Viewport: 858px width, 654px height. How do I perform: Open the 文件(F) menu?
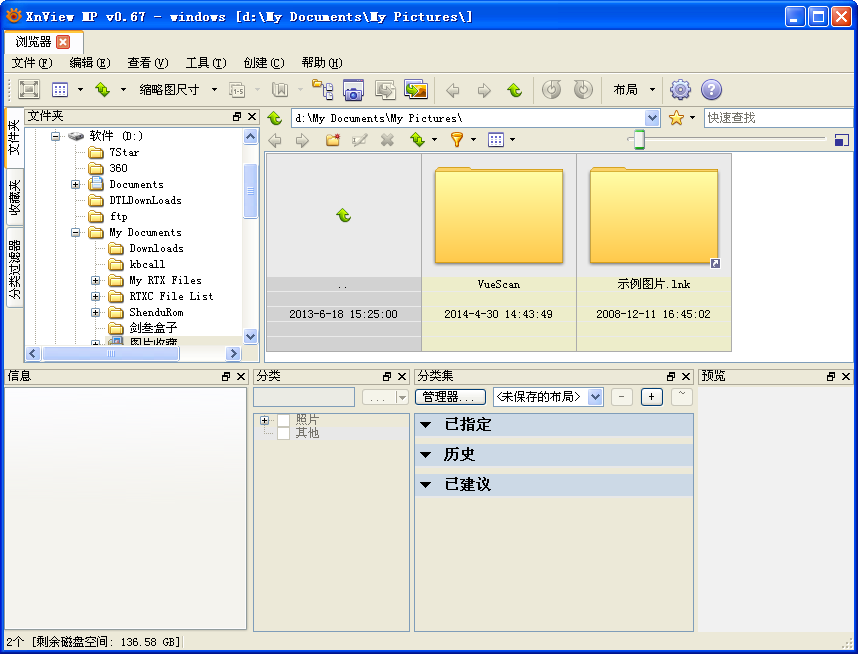(x=32, y=63)
